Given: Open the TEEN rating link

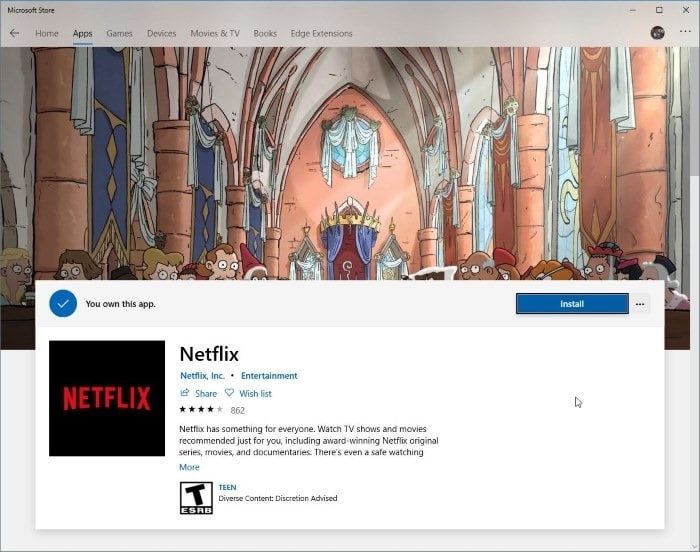Looking at the screenshot, I should pos(227,487).
